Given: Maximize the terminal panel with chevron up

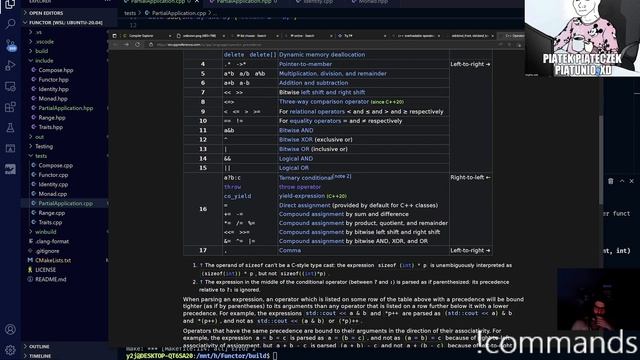Looking at the screenshot, I should [x=622, y=181].
